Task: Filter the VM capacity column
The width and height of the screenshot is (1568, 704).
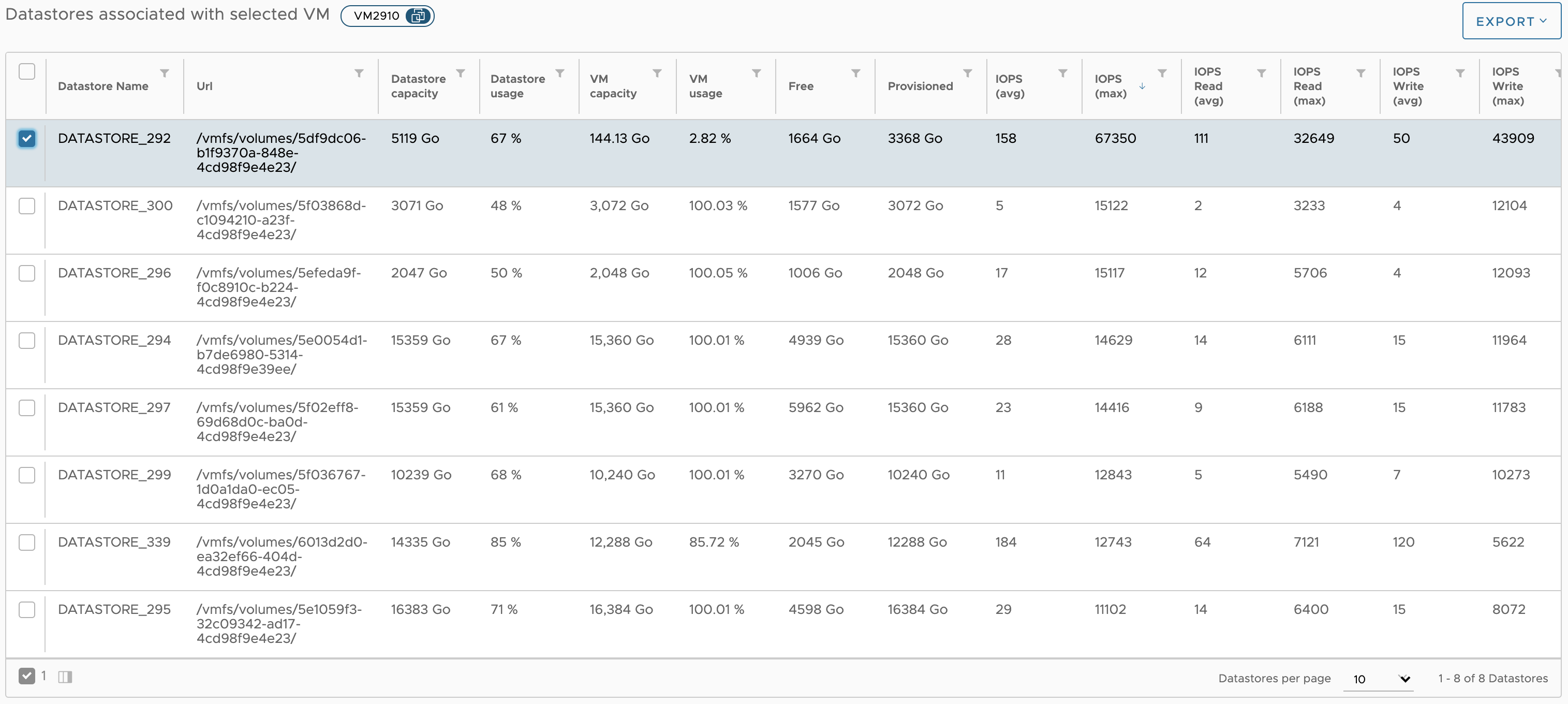Action: 657,73
